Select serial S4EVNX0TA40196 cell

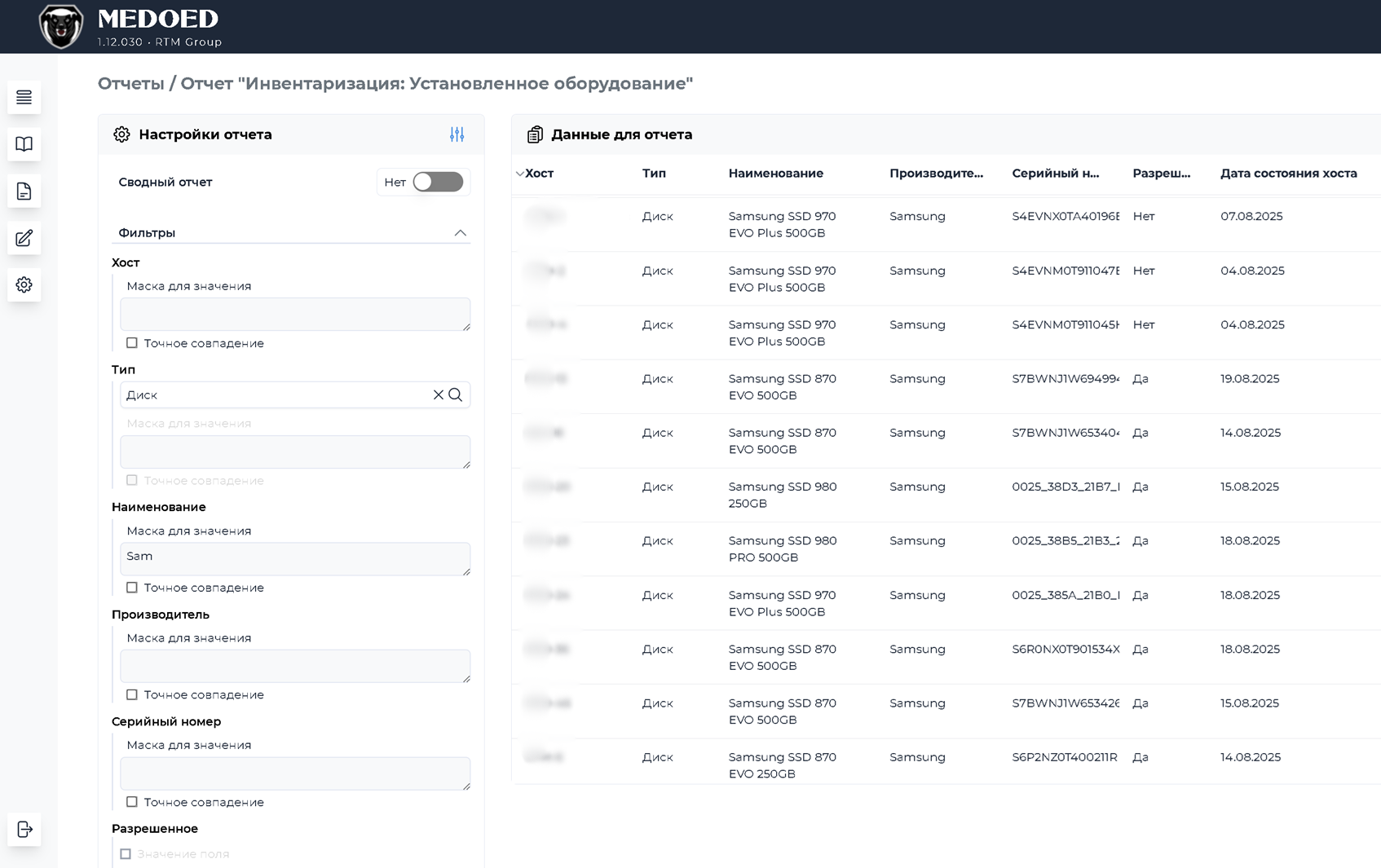coord(1066,217)
